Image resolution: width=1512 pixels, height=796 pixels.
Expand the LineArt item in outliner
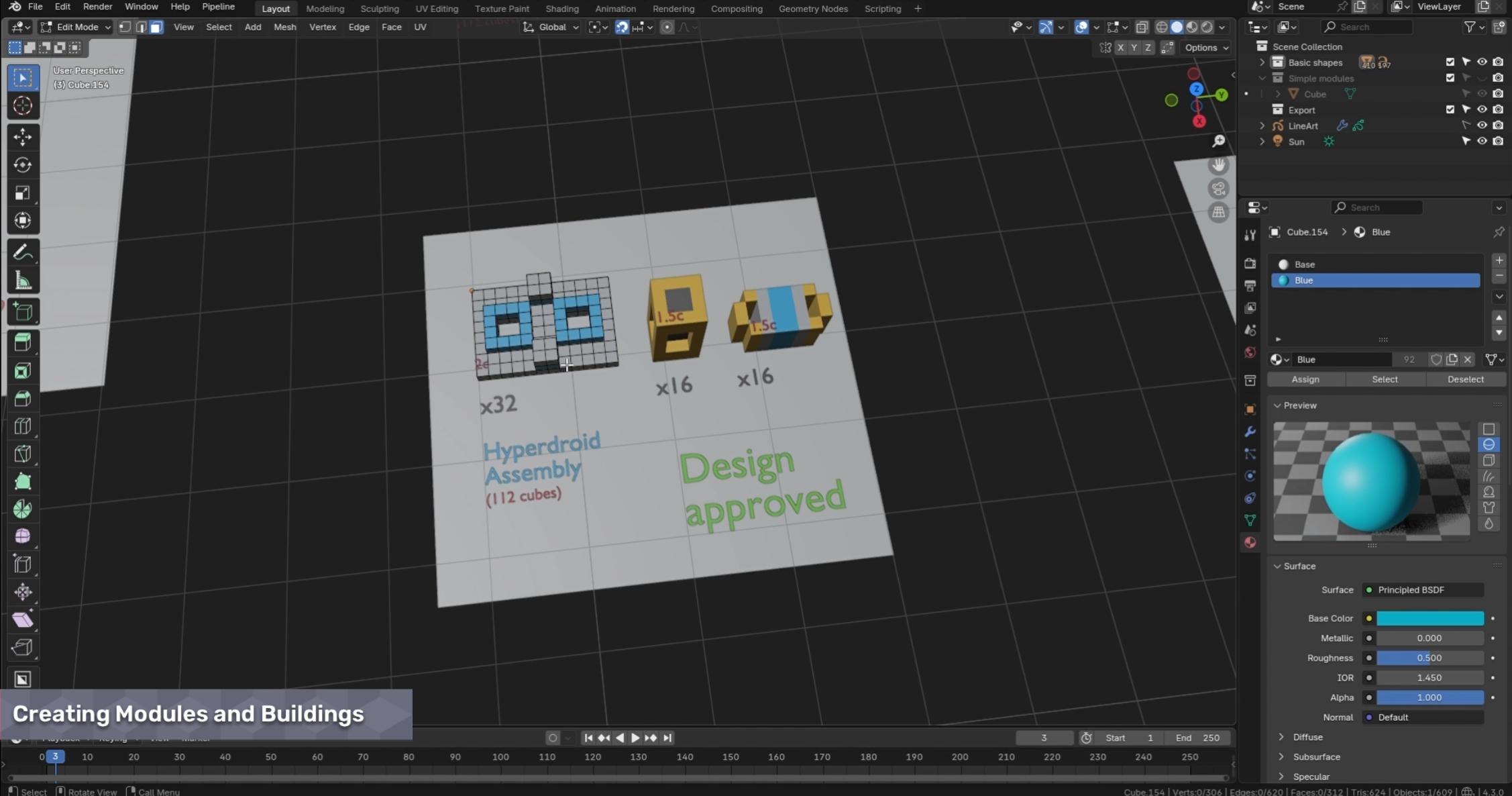(1262, 126)
